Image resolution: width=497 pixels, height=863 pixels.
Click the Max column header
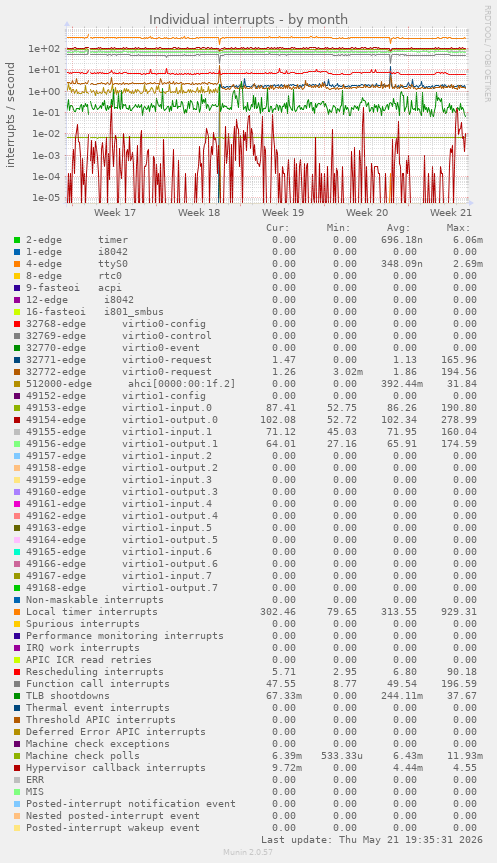click(x=458, y=228)
